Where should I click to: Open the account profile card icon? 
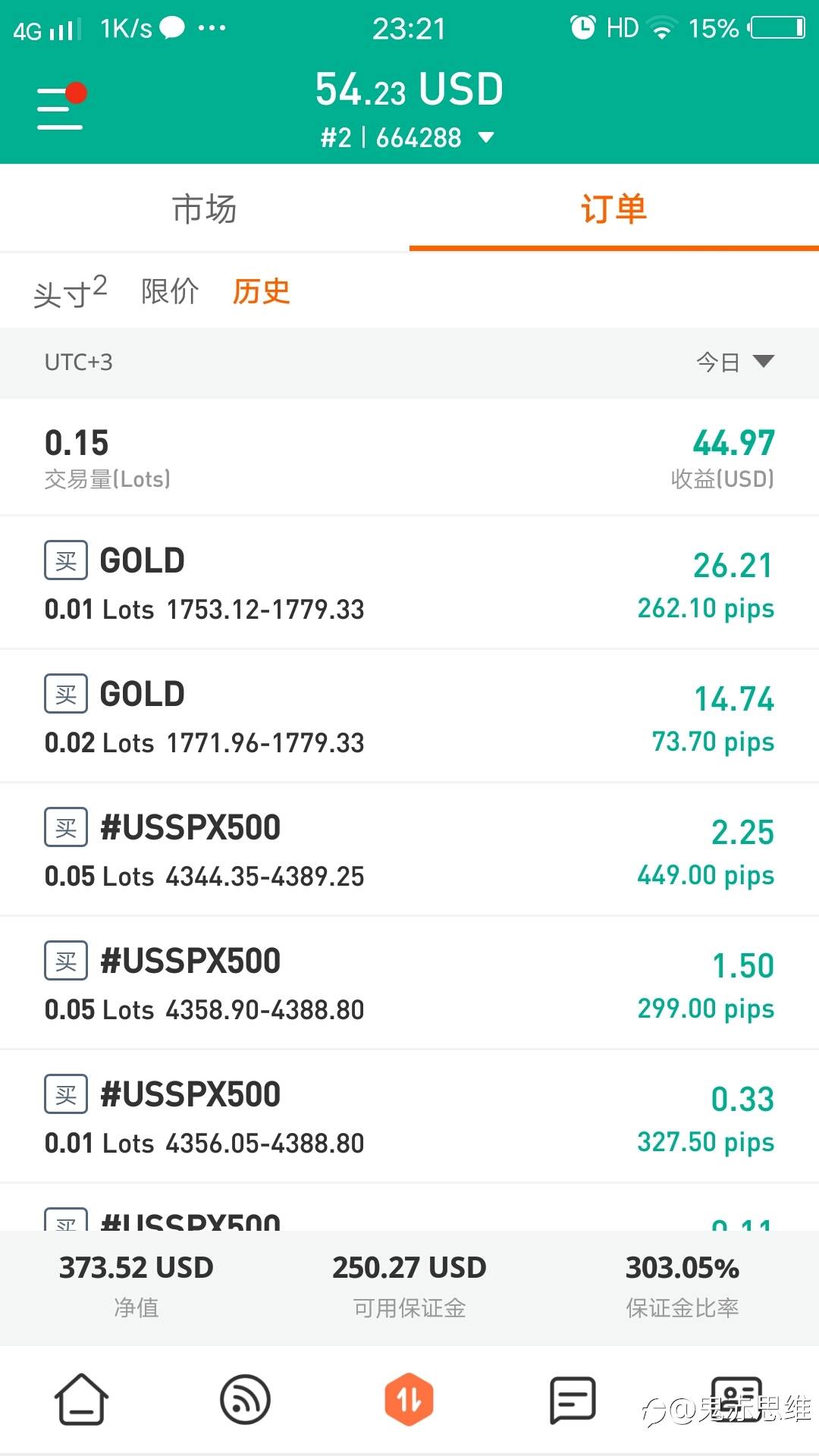pyautogui.click(x=735, y=1399)
